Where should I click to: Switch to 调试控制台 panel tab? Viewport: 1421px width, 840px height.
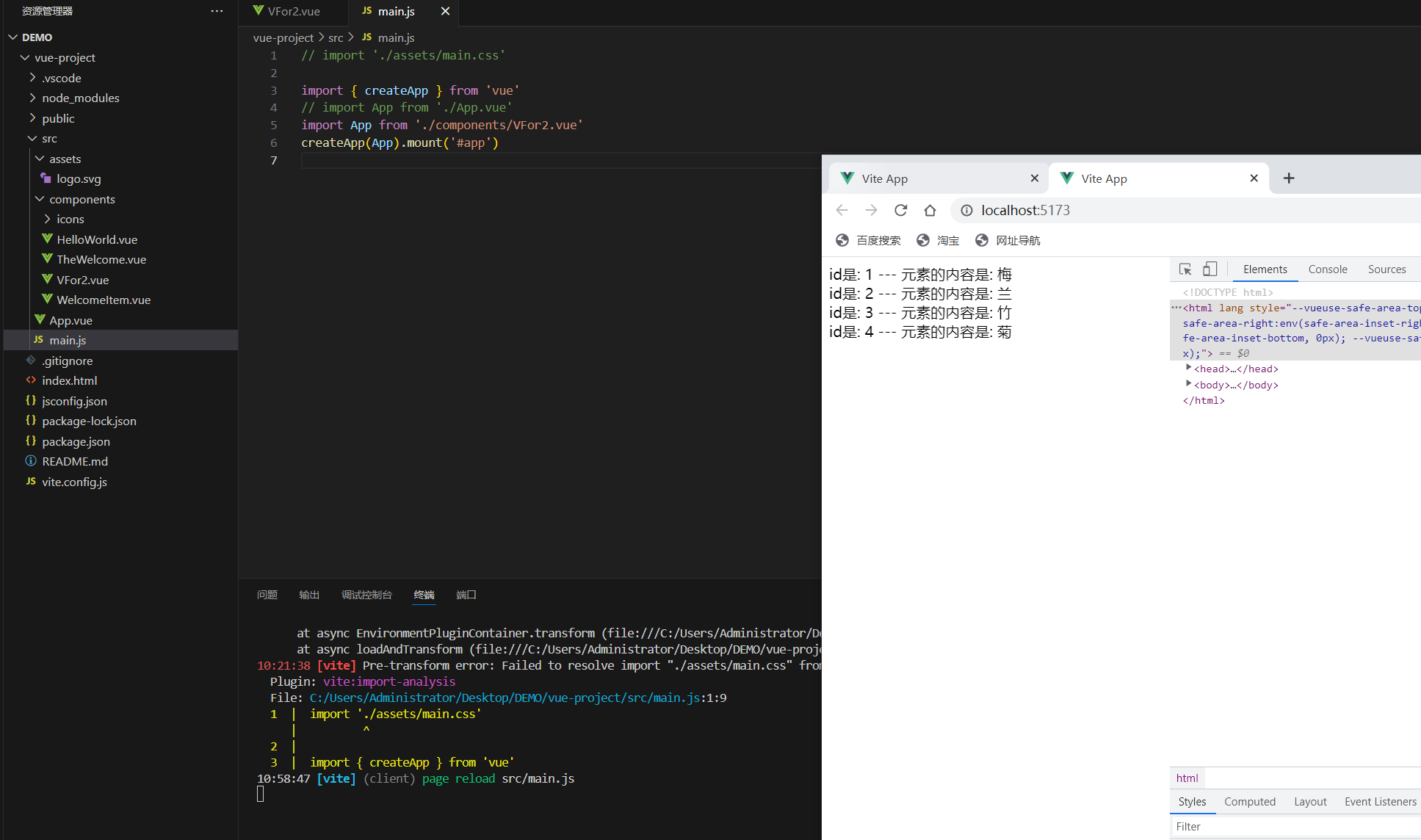point(366,595)
